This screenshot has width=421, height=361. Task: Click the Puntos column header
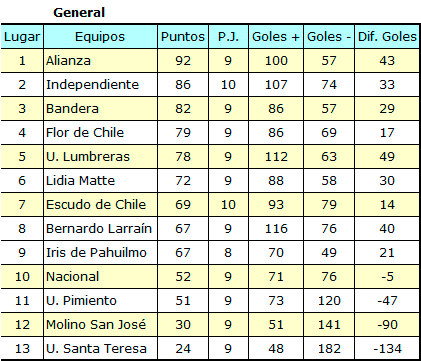[x=183, y=36]
